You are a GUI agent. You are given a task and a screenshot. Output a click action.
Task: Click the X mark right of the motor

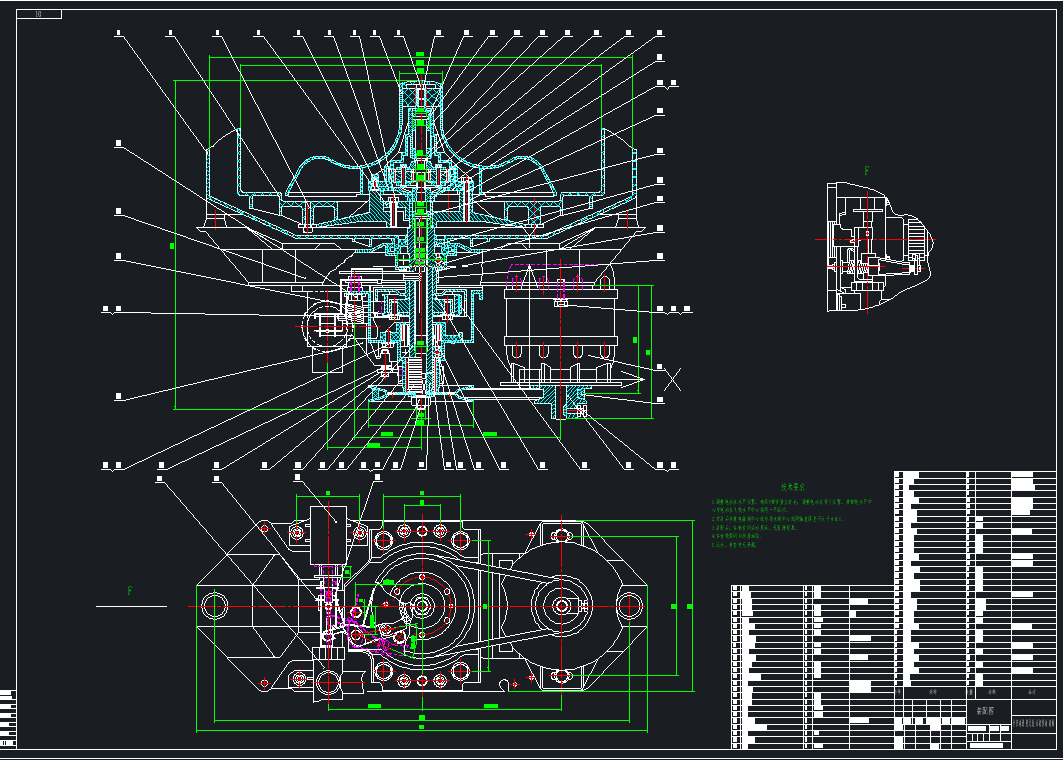pyautogui.click(x=672, y=380)
